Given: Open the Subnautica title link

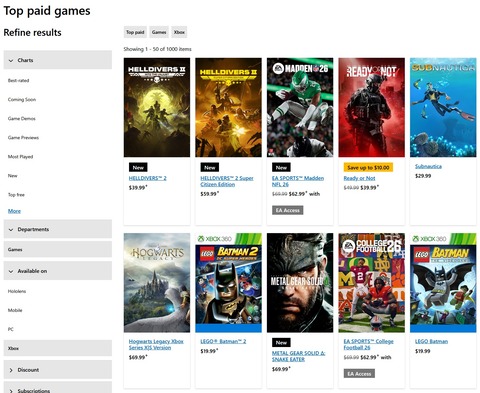Looking at the screenshot, I should pos(428,166).
